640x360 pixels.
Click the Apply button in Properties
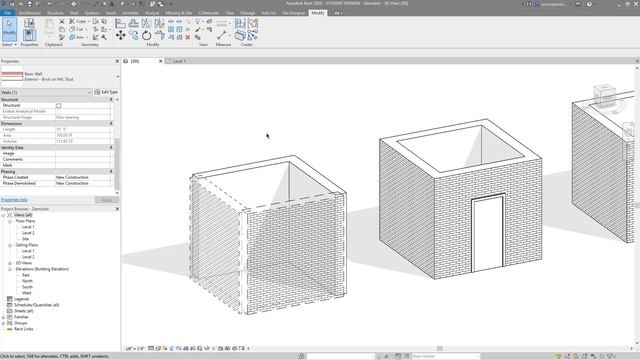point(107,200)
